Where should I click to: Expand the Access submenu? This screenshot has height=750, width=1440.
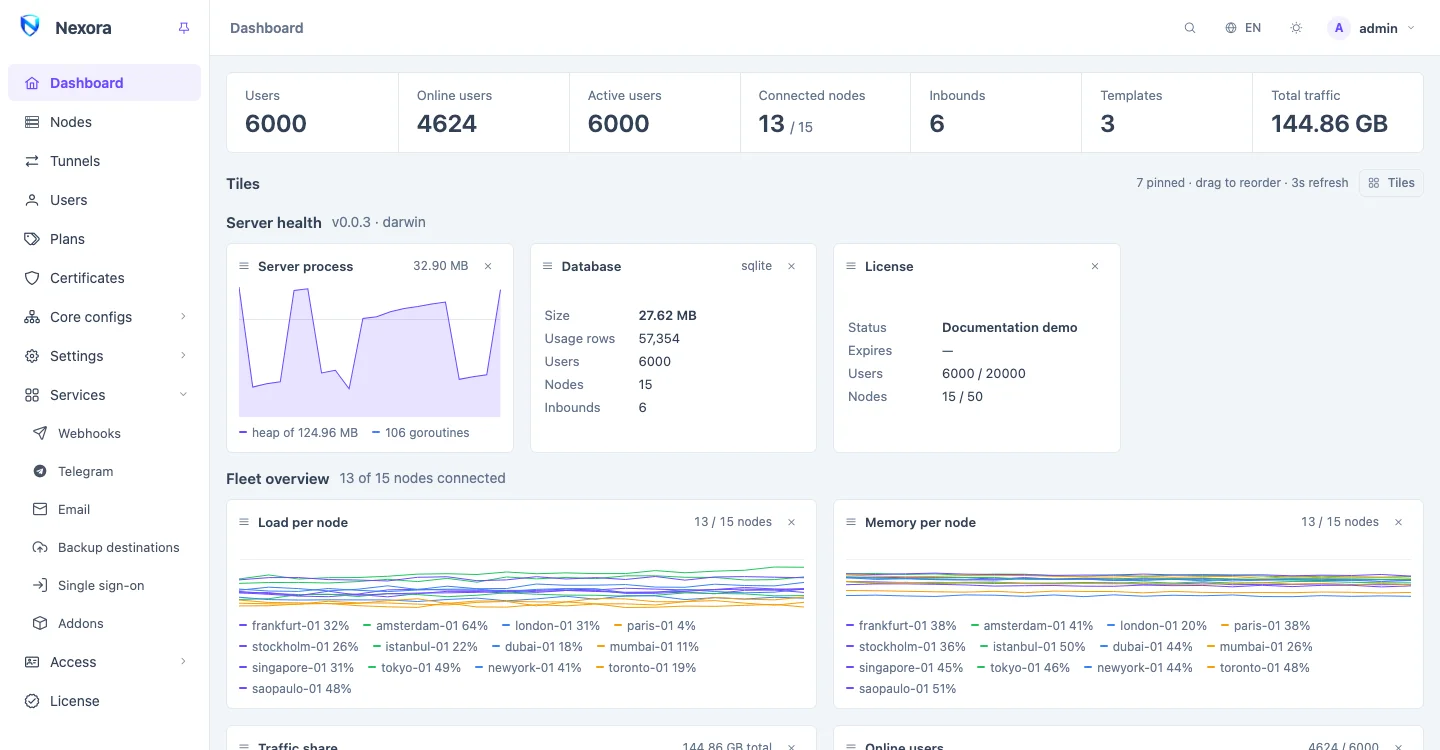coord(104,662)
